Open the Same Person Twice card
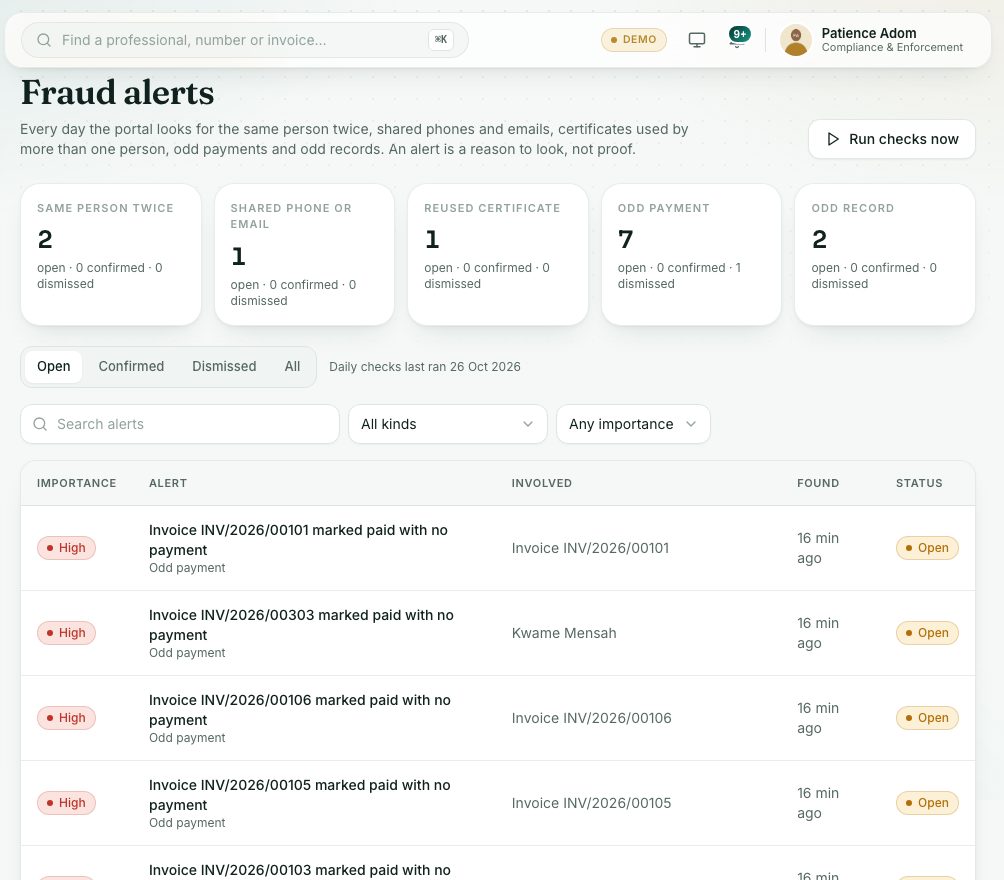The image size is (1004, 880). coord(111,255)
